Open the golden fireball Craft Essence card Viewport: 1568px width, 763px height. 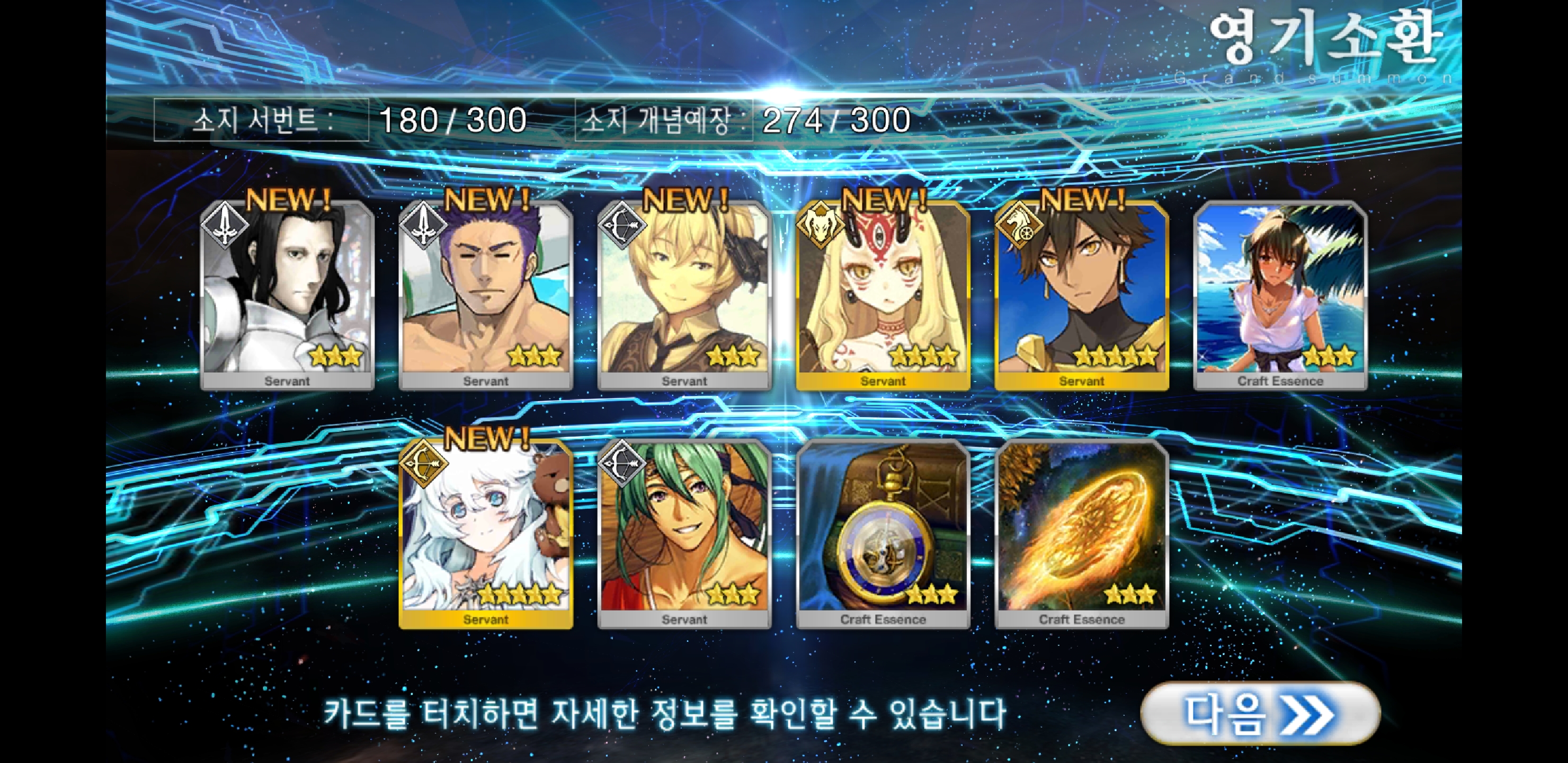1082,535
